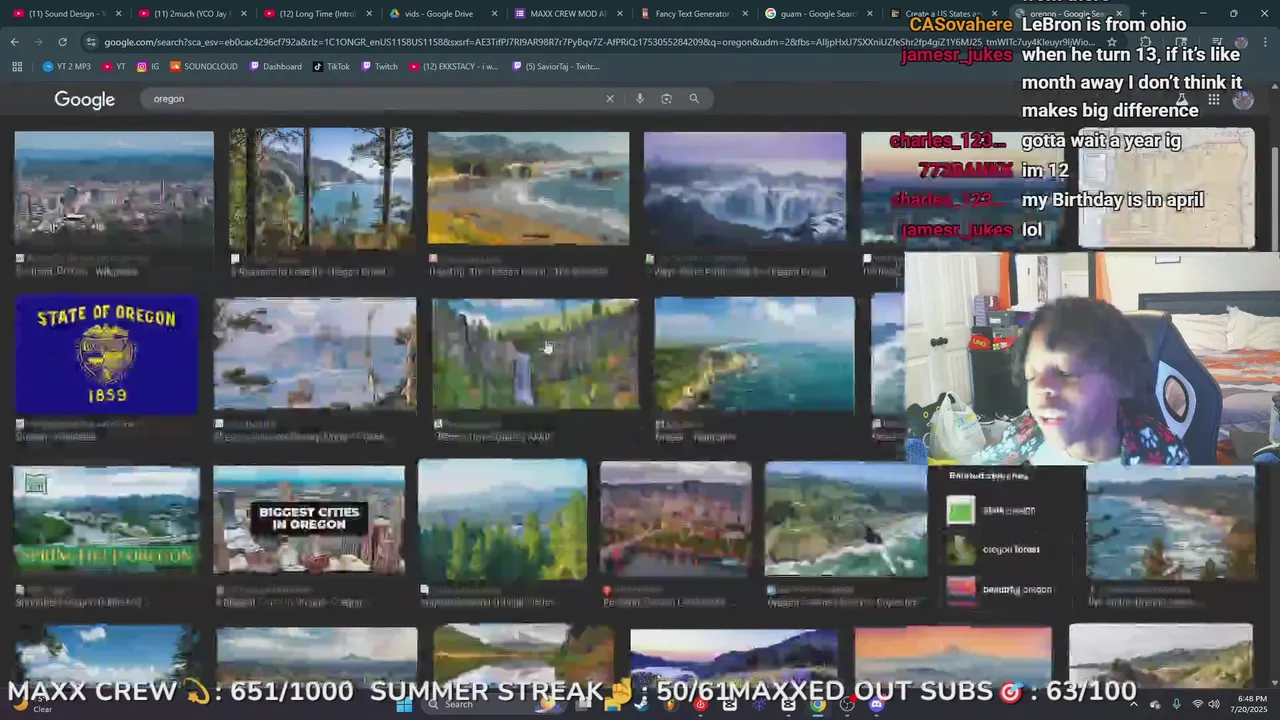
Task: Open the Springfield Oregon image
Action: [106, 520]
